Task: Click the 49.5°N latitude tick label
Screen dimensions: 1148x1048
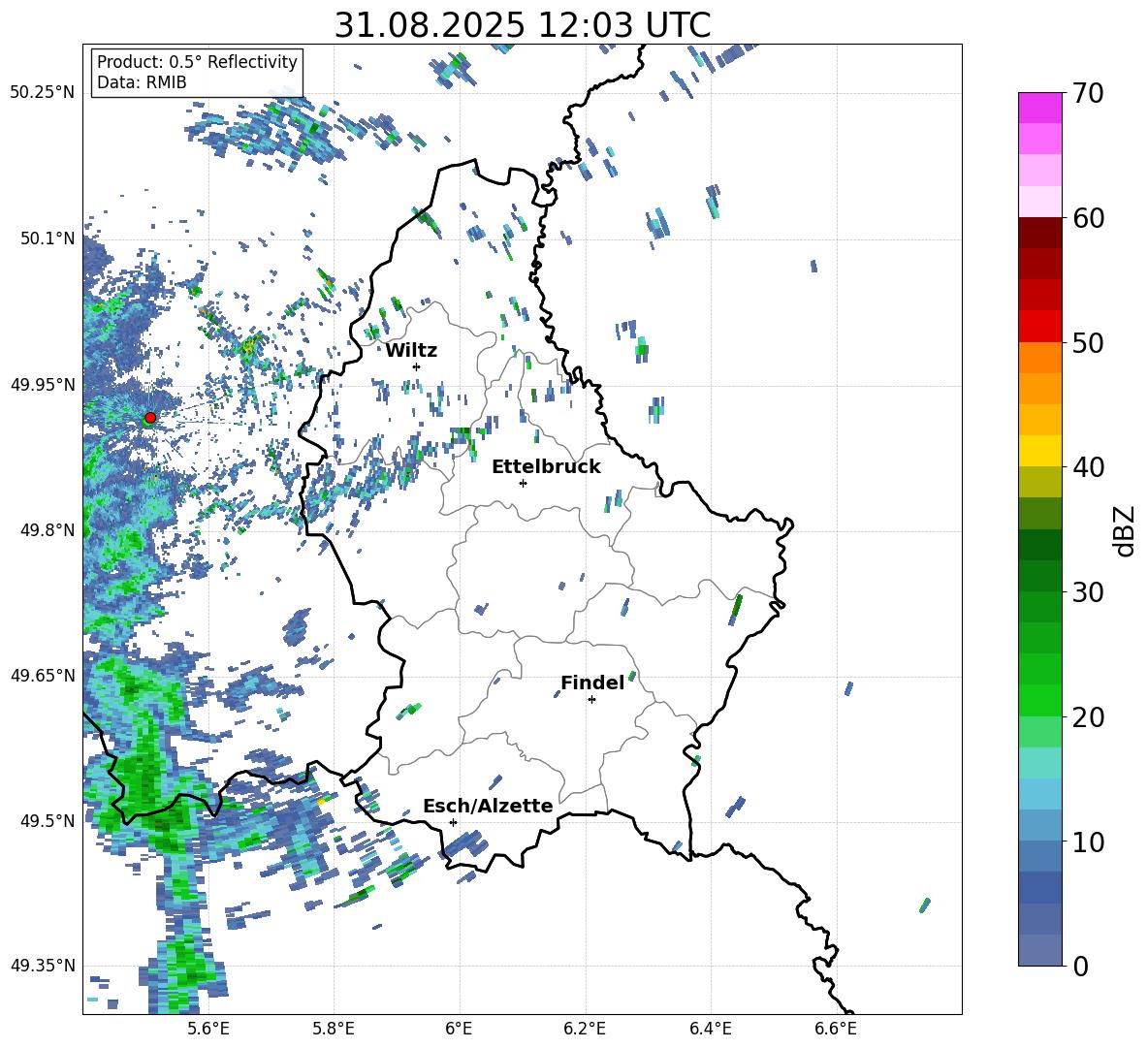Action: coord(48,820)
